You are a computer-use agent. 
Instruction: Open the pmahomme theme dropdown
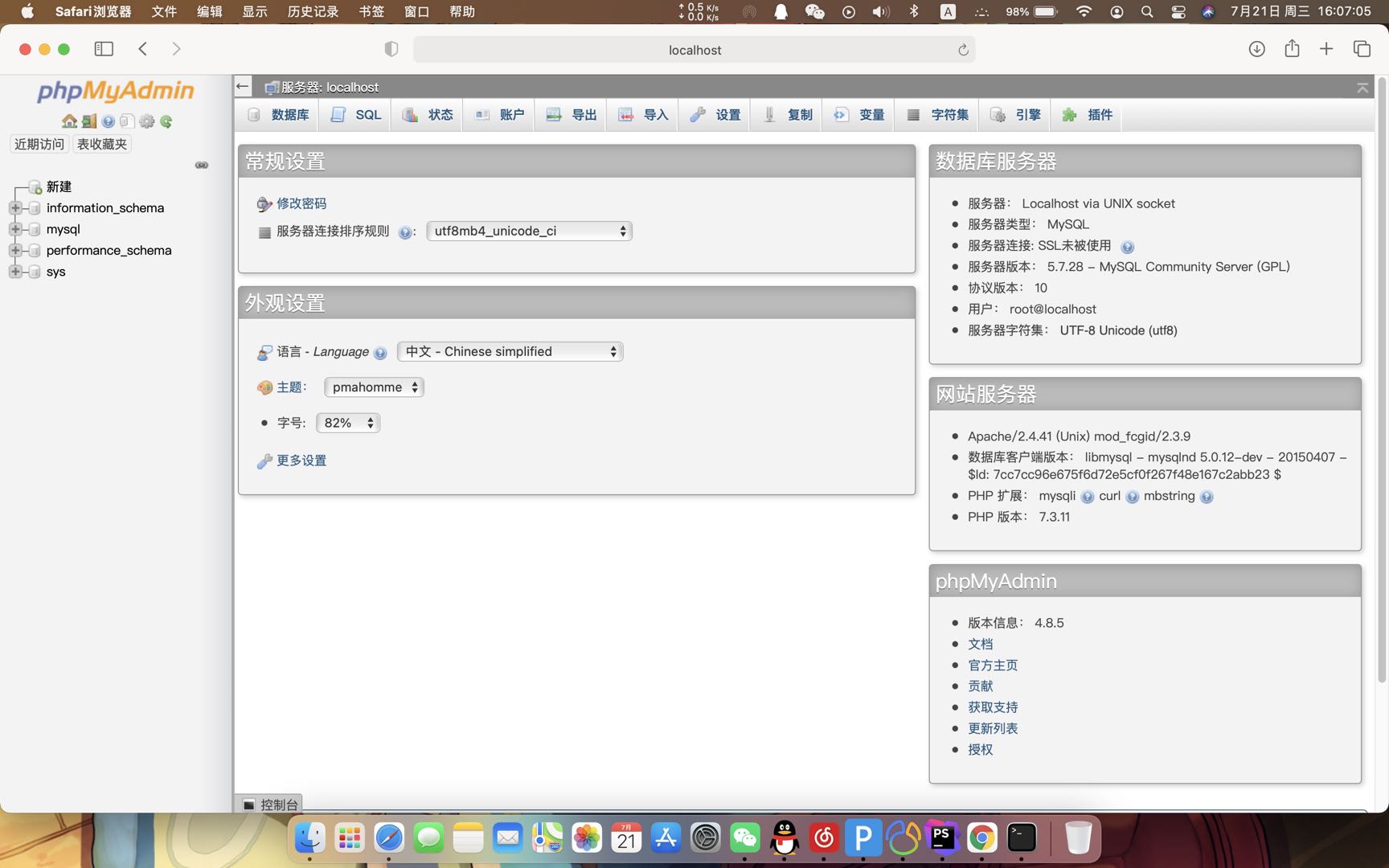374,387
